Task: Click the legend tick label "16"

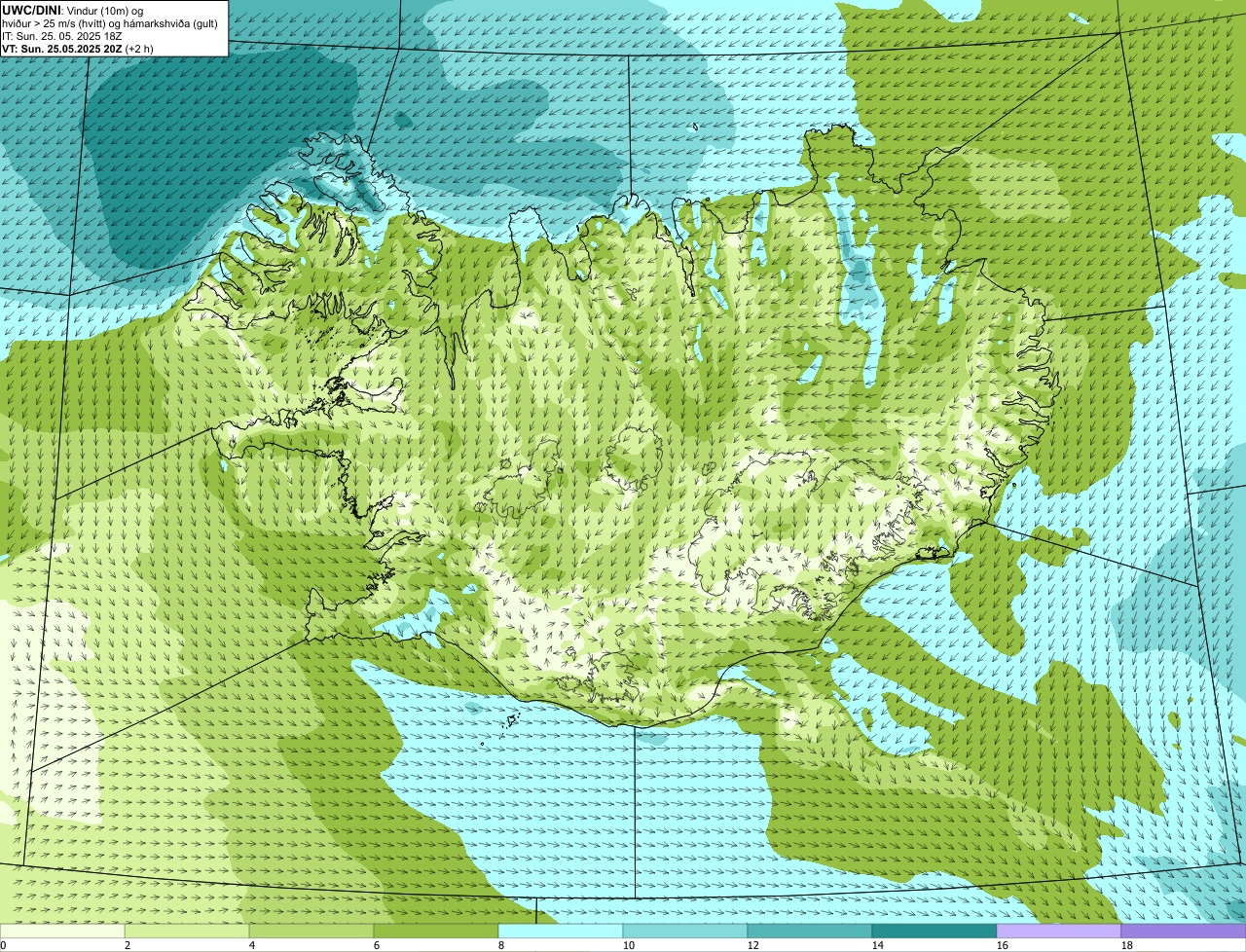Action: point(1003,945)
